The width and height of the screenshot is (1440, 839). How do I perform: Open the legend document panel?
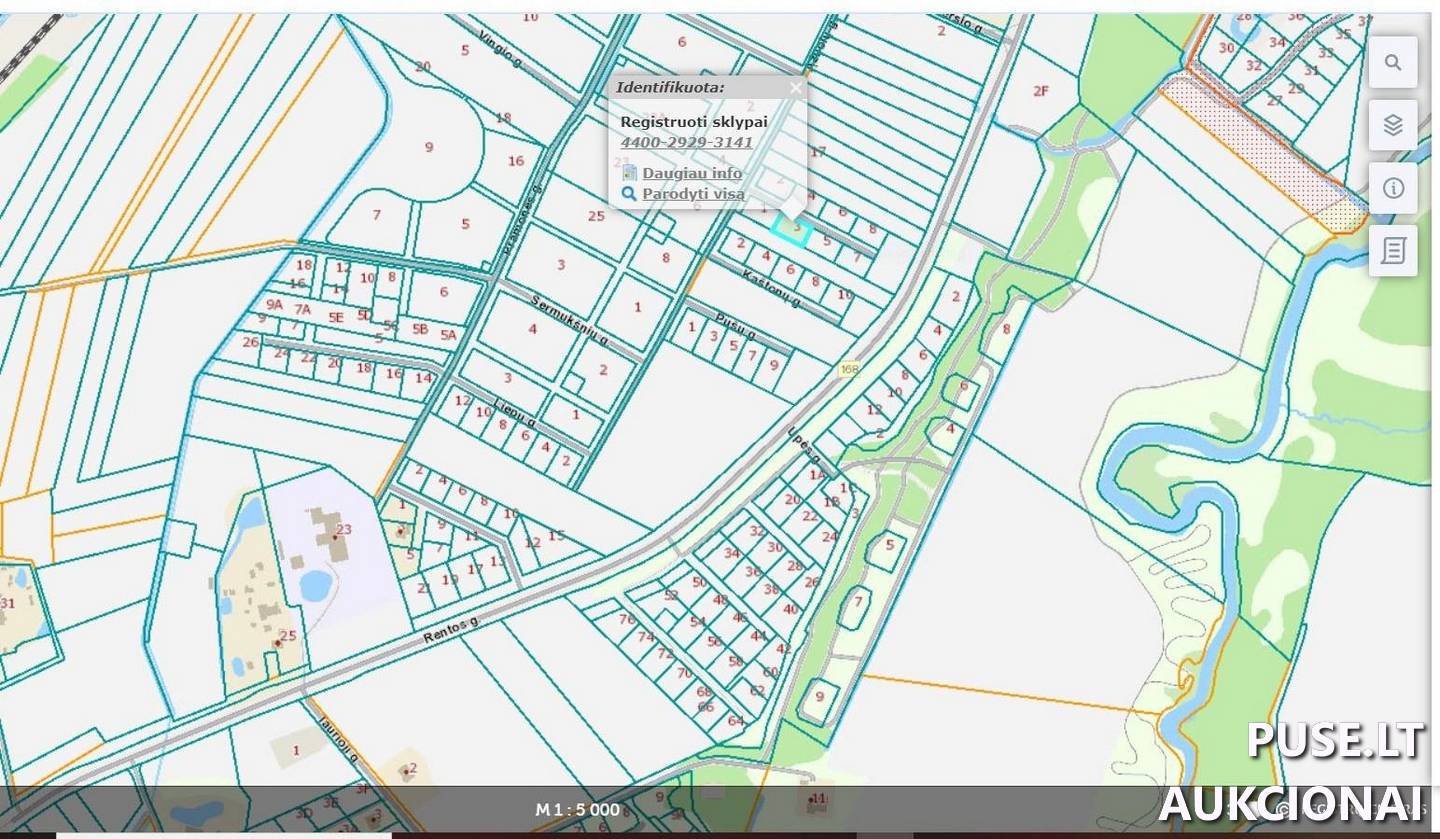tap(1393, 250)
